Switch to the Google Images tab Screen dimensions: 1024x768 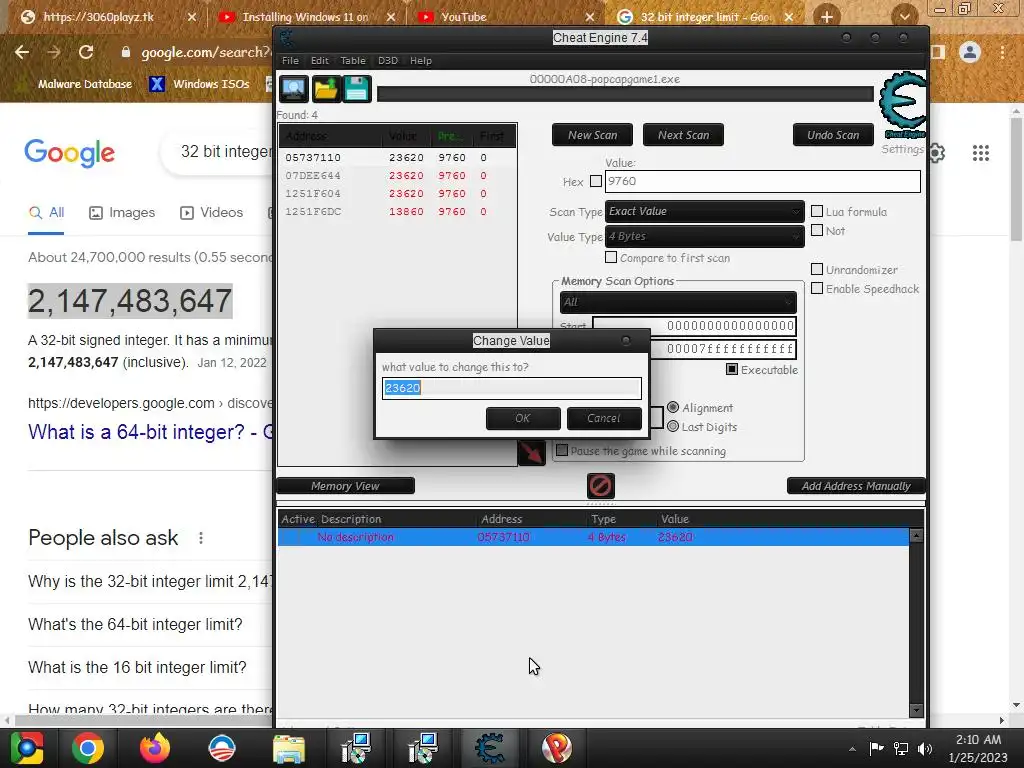pos(122,213)
